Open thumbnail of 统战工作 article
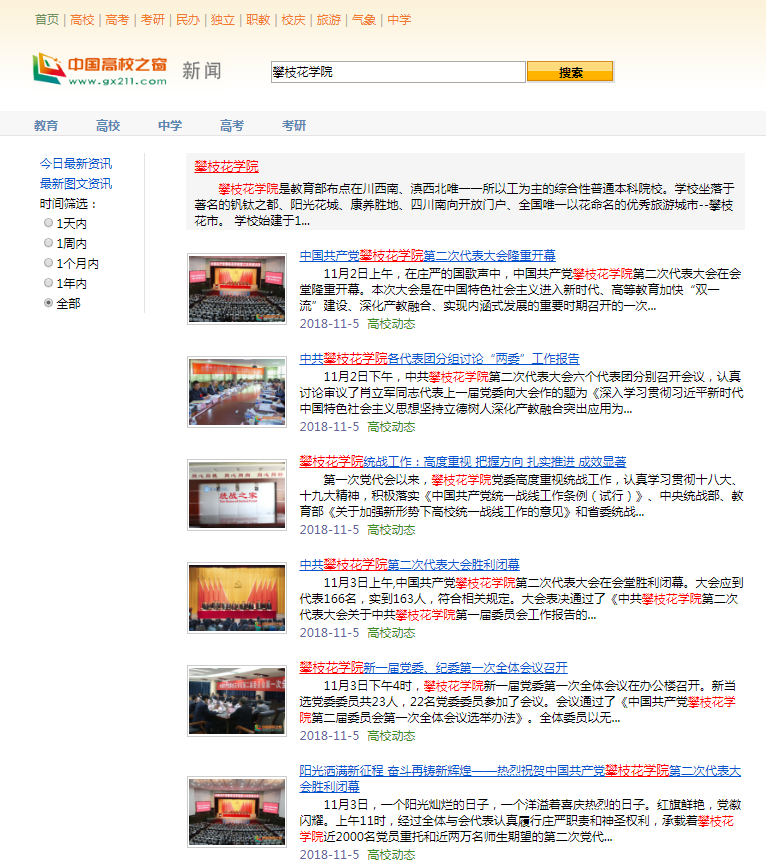Viewport: 766px width, 865px height. [x=237, y=495]
